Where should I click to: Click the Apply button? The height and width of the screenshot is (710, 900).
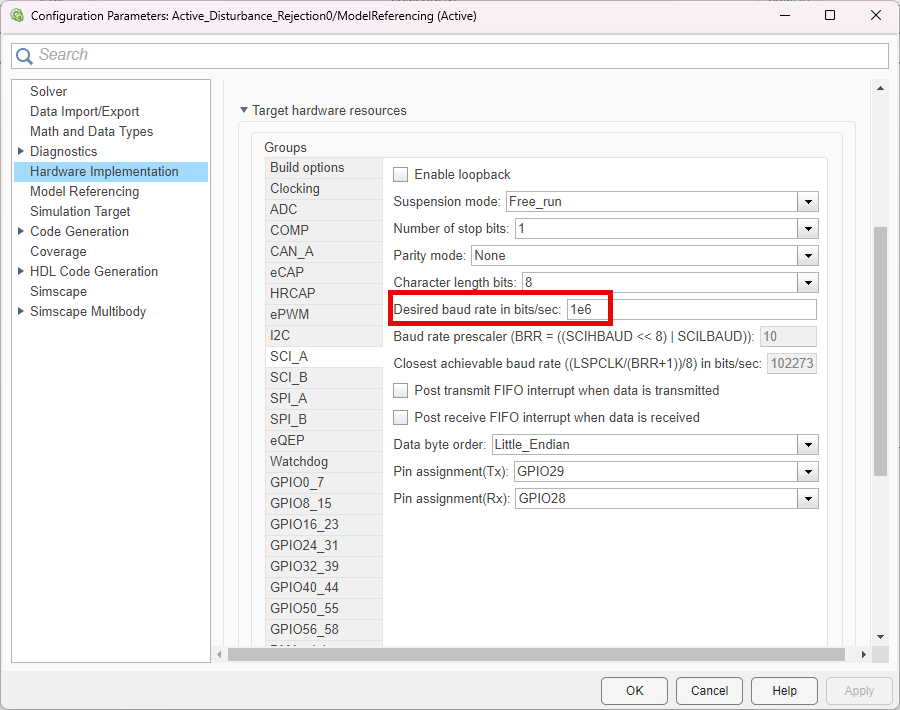click(859, 691)
